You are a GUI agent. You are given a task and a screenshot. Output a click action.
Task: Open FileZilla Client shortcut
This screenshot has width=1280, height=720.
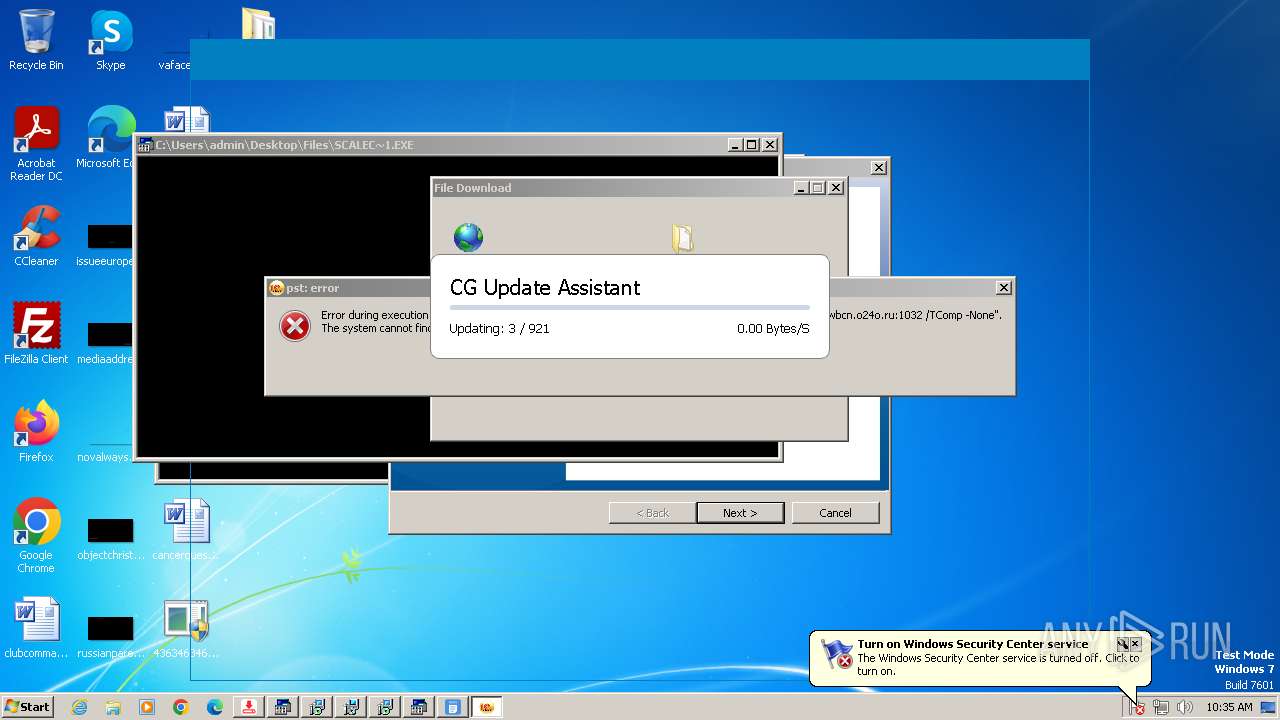(x=36, y=333)
